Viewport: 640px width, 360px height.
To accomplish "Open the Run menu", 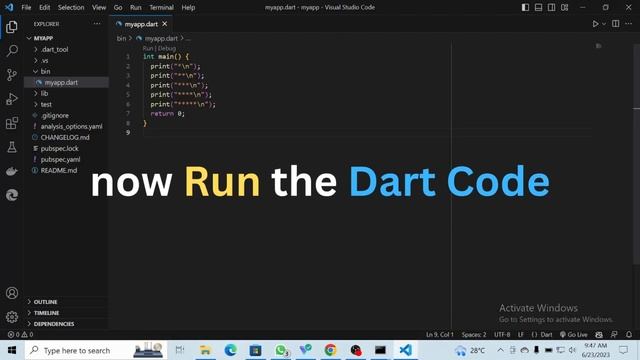I will [x=136, y=7].
